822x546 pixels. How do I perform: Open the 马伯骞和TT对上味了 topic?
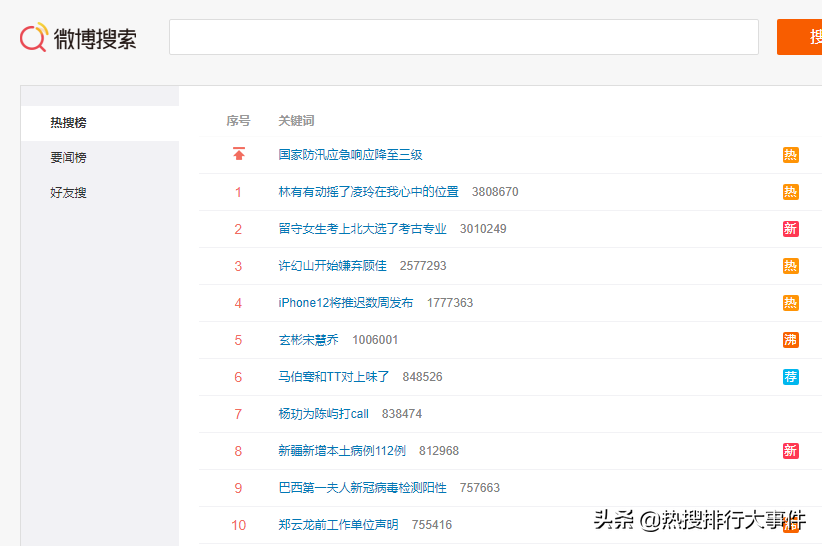pos(333,377)
